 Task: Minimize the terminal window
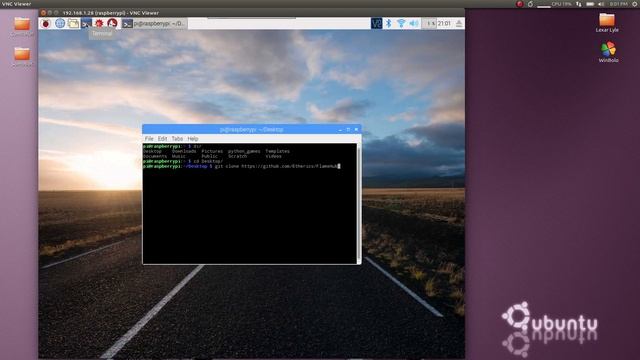[340, 129]
